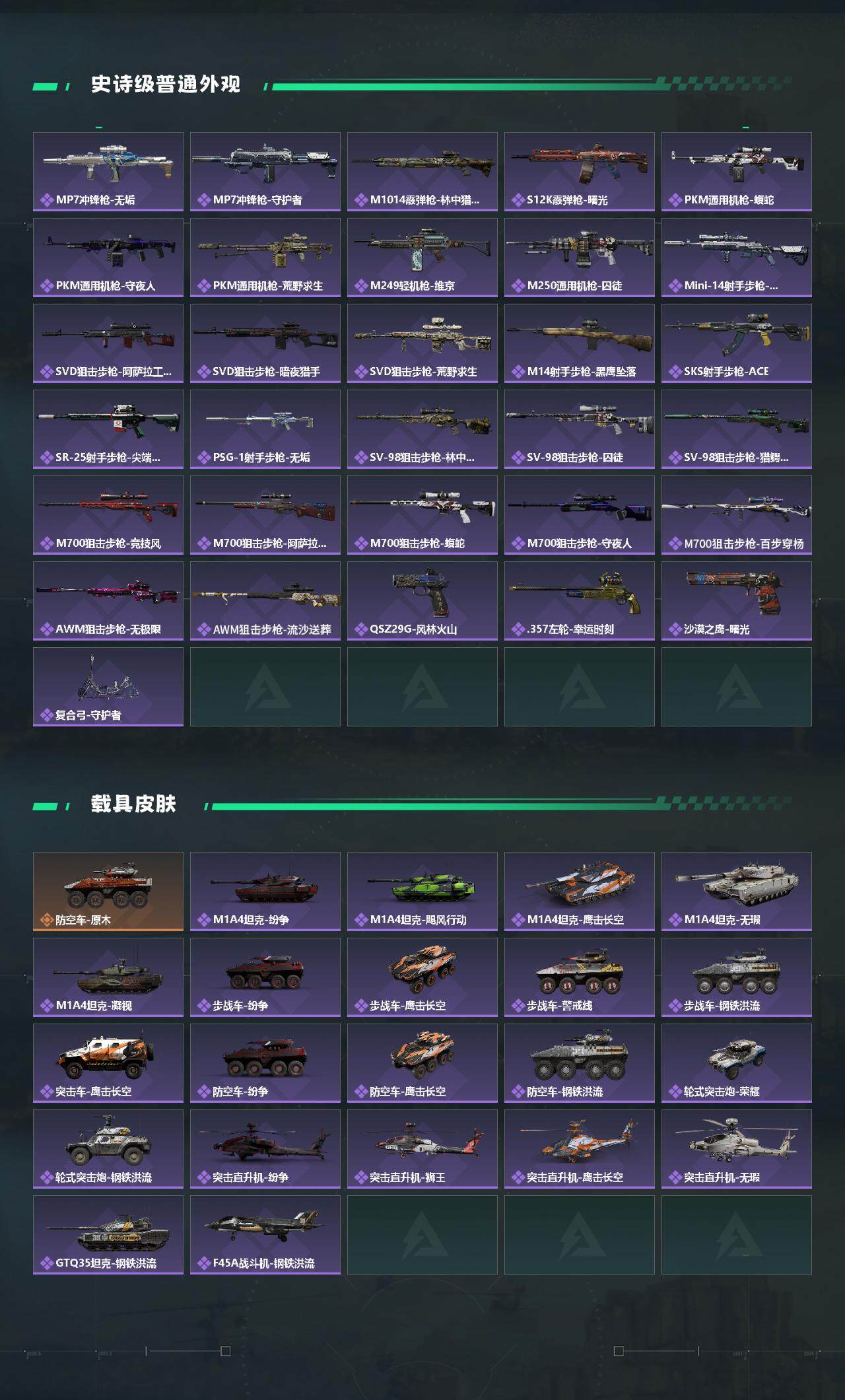Choose the SKS射手步枪-ACE rifle skin
The image size is (845, 1400).
pos(737,343)
